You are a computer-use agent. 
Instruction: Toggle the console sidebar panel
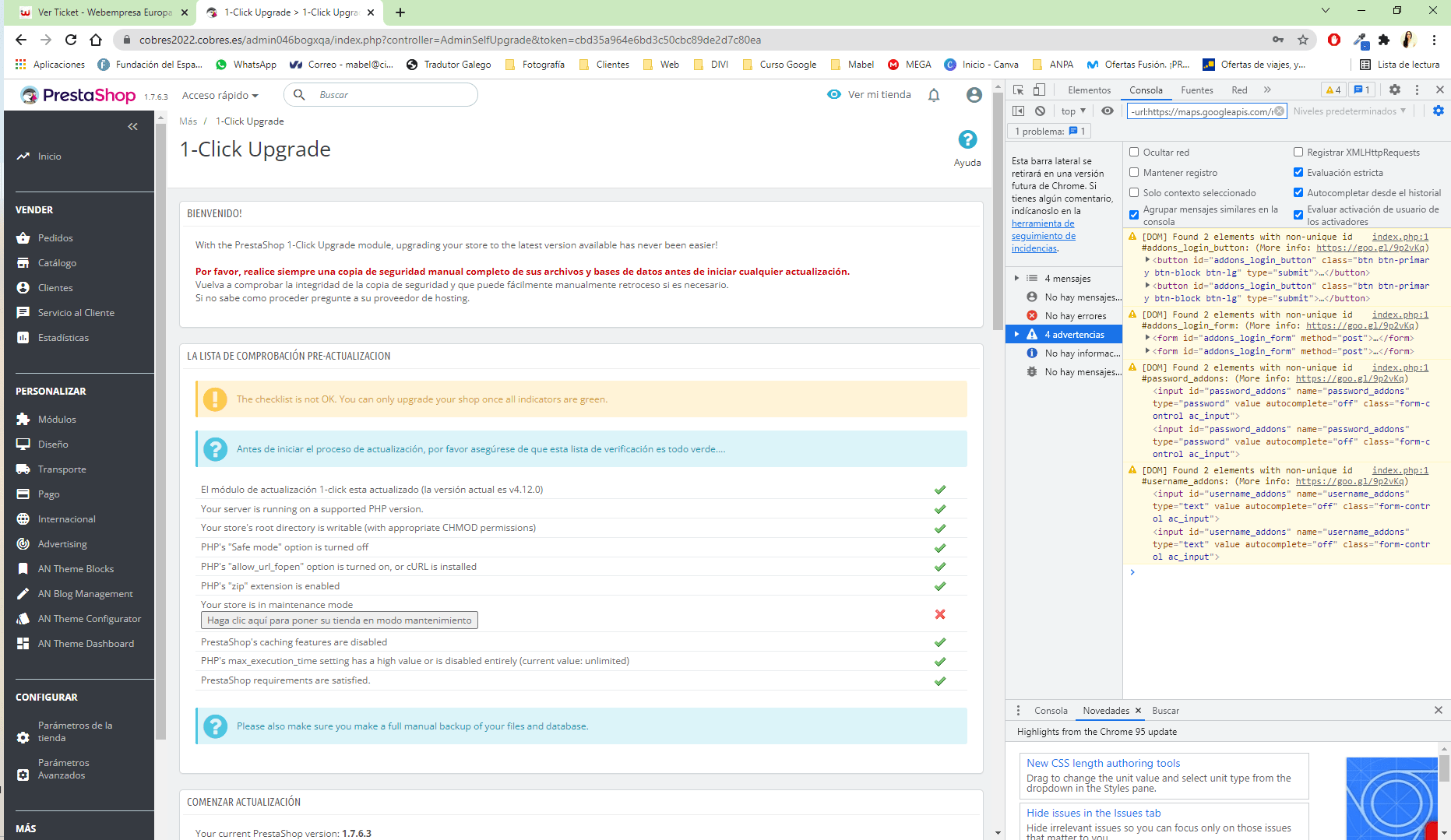pyautogui.click(x=1019, y=111)
